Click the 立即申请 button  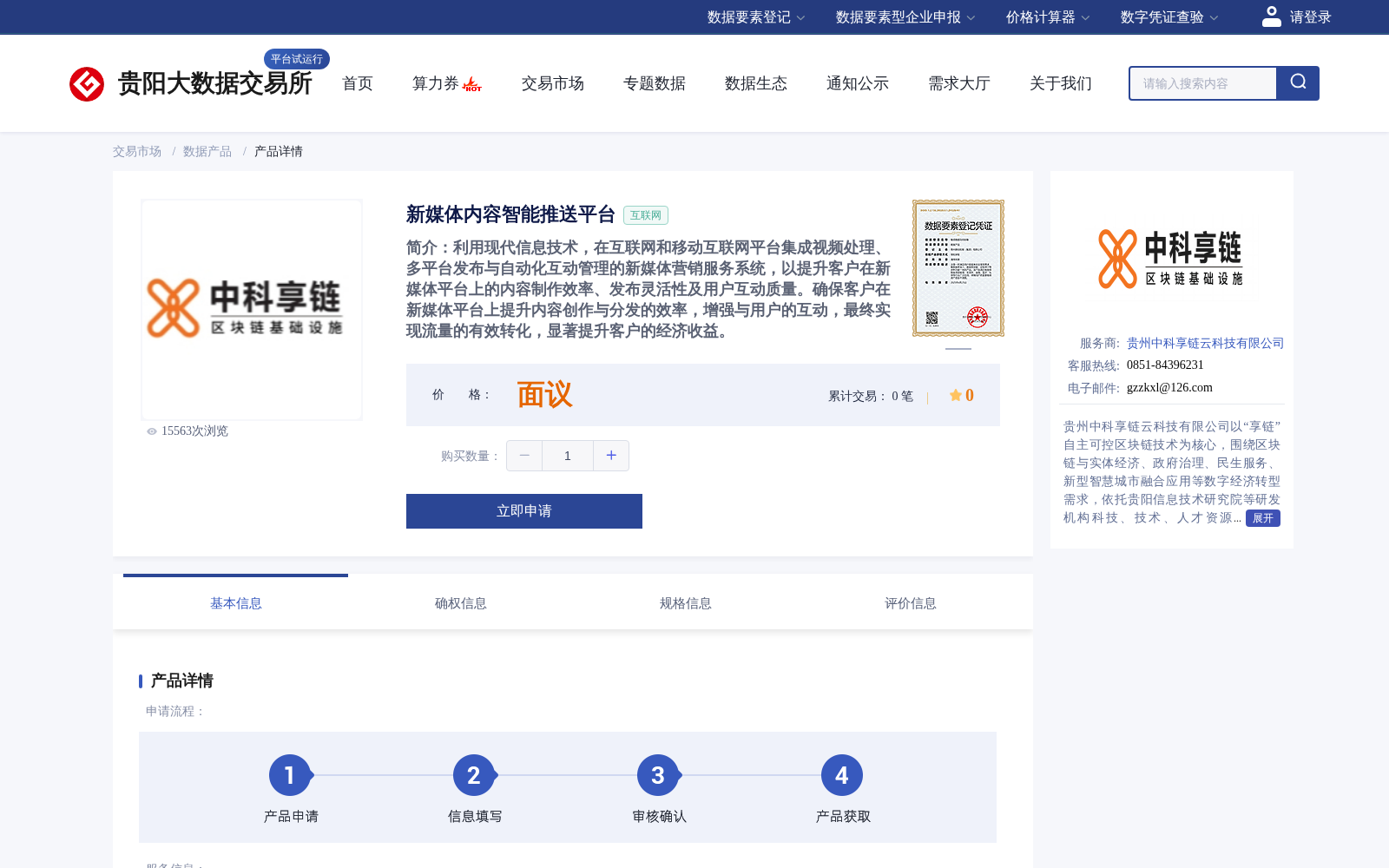pos(524,511)
